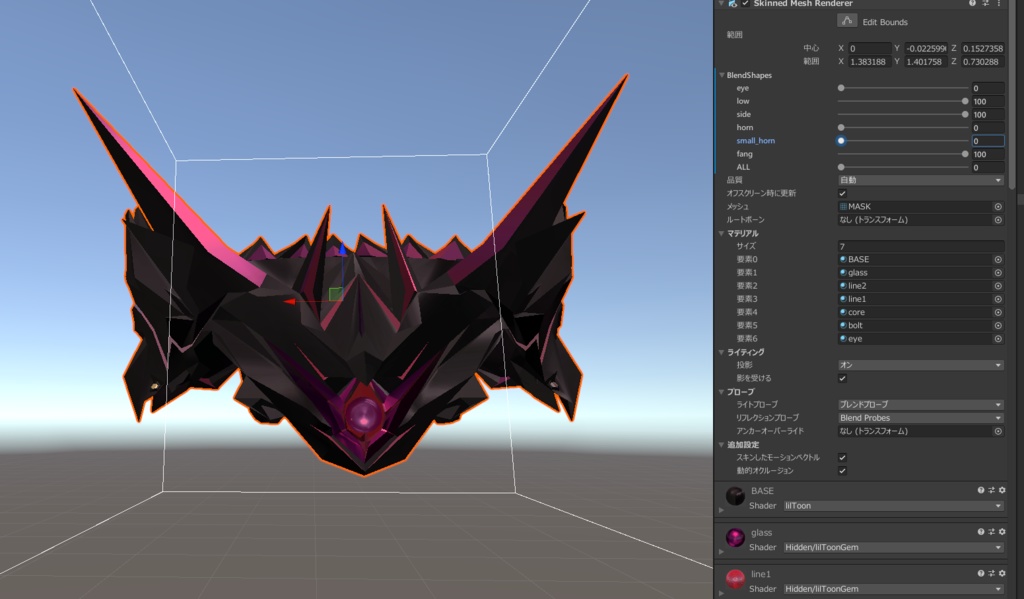Disable the Skinned Mesh Renderer component checkbox

[x=745, y=3]
